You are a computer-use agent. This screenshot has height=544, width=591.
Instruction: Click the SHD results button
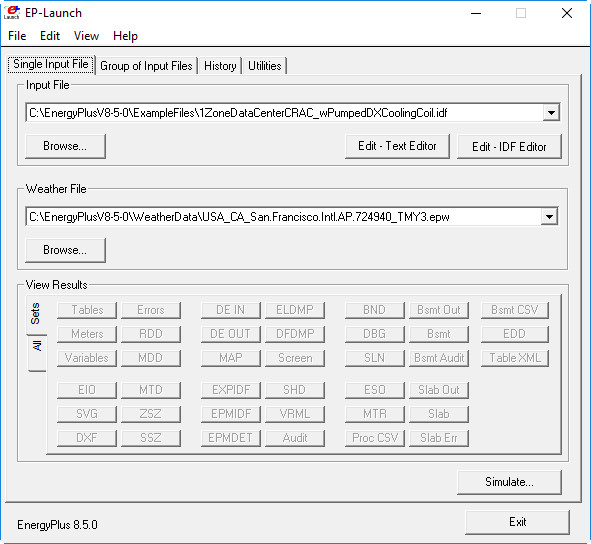pos(295,390)
